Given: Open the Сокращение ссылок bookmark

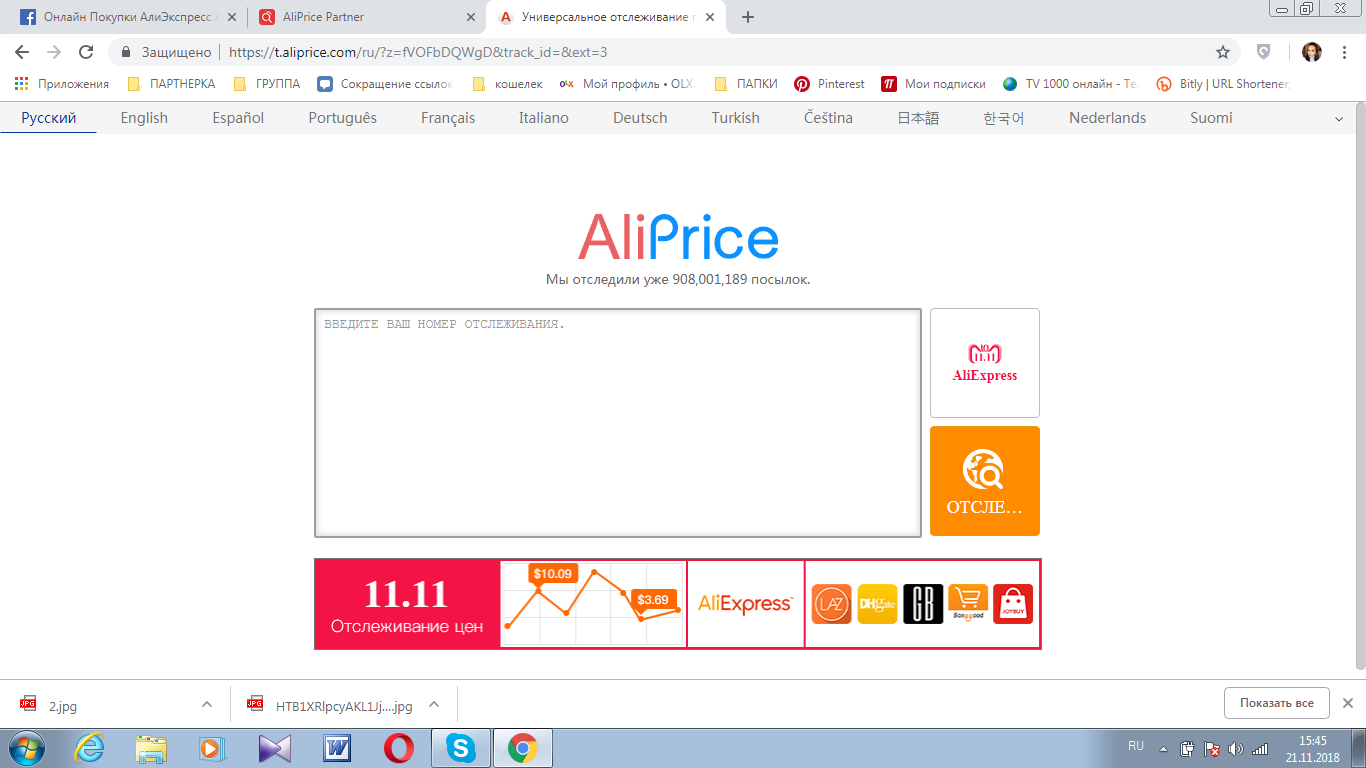Looking at the screenshot, I should (x=385, y=84).
